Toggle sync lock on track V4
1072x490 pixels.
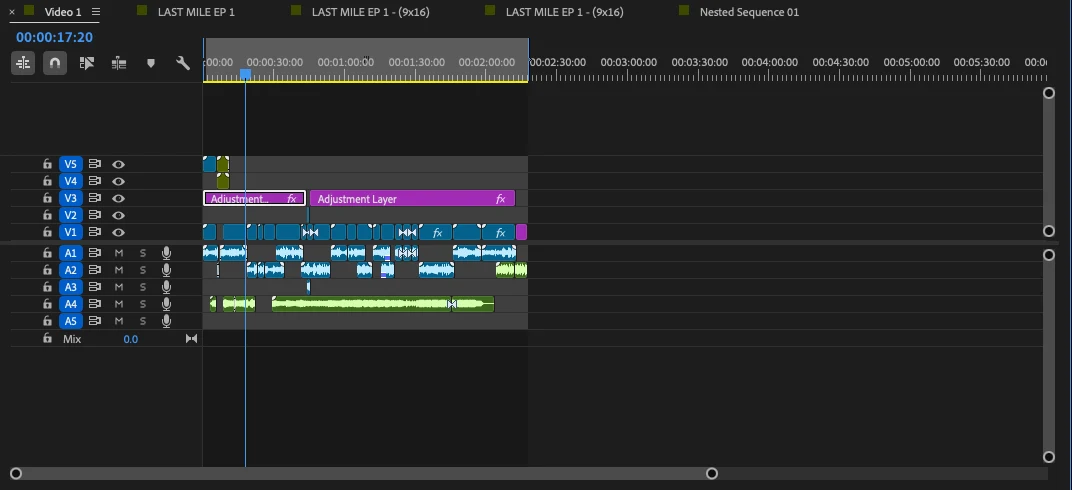tap(94, 181)
